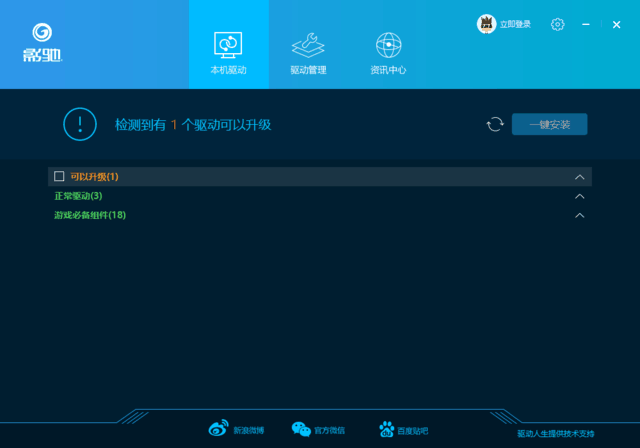Open the 新浪微博 link

(x=249, y=430)
